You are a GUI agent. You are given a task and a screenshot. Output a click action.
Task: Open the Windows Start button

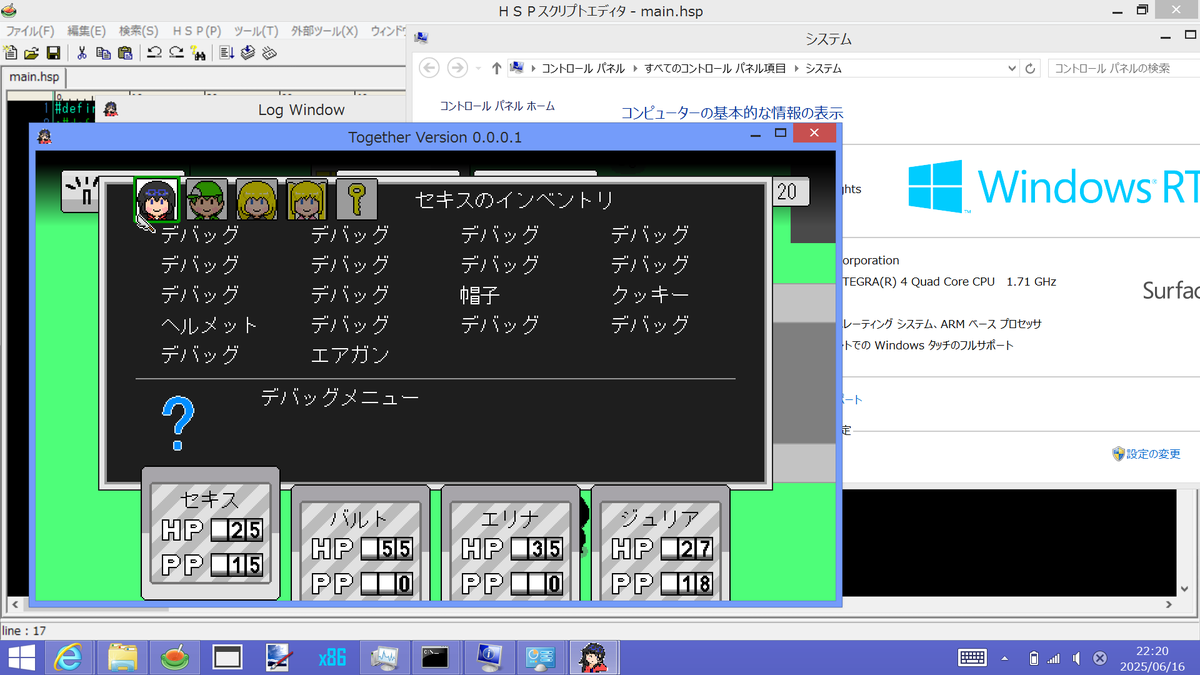[x=21, y=657]
